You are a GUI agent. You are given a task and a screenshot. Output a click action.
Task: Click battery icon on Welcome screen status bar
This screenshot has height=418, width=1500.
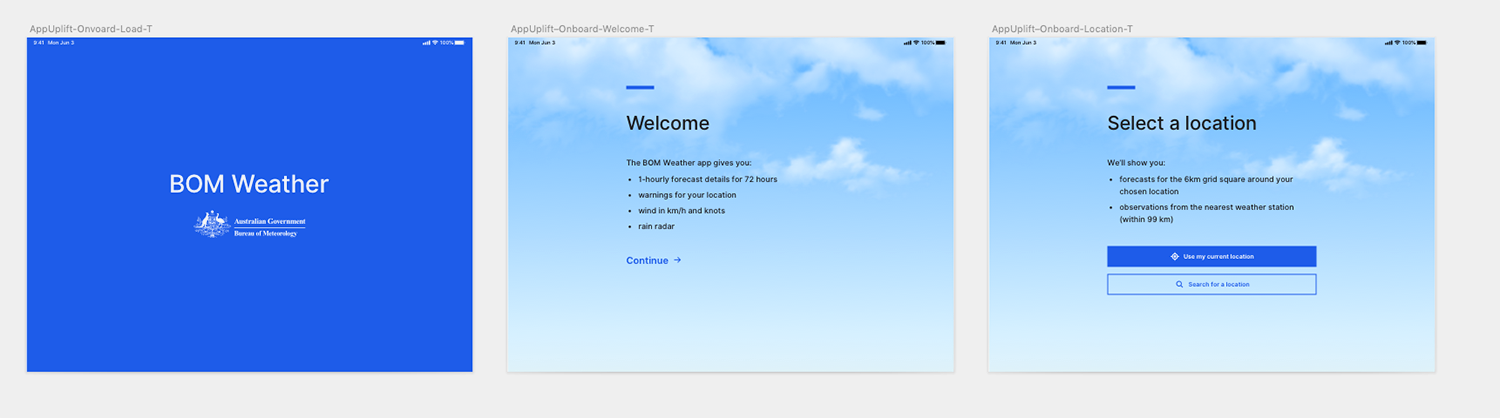click(x=940, y=43)
